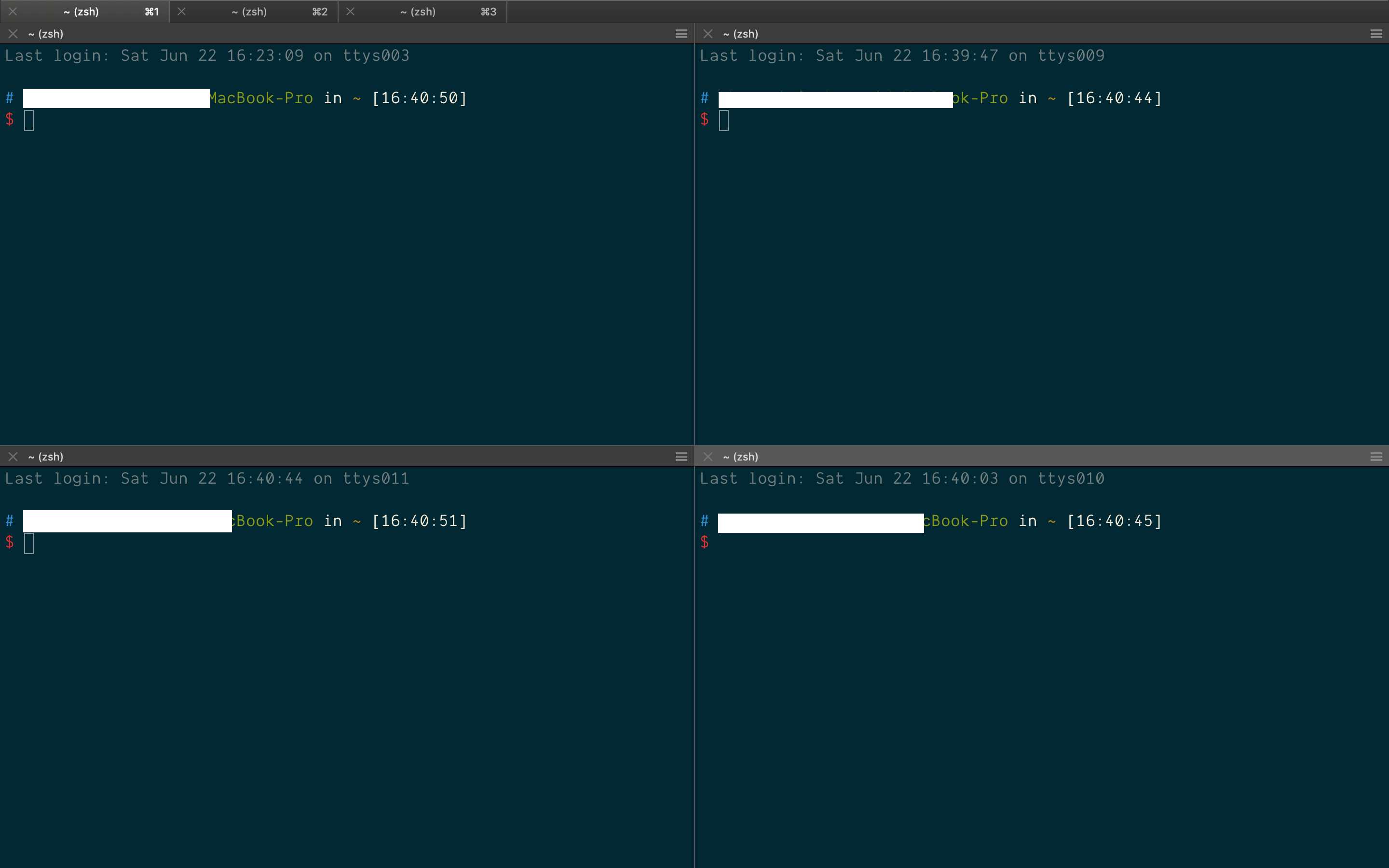Open the hamburger menu of the ttys003 pane
This screenshot has height=868, width=1389.
coord(681,34)
